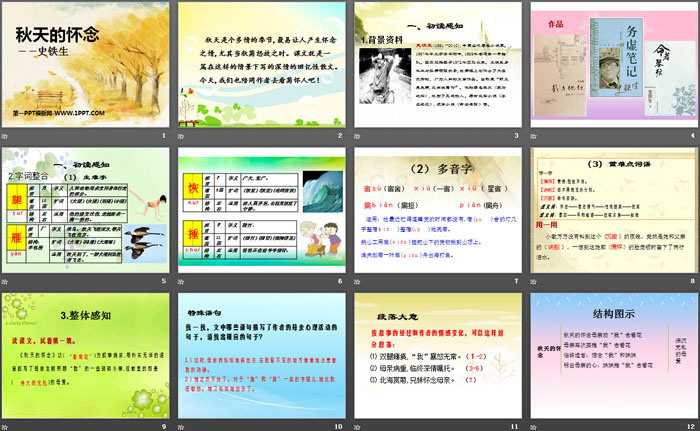Click the animation star icon under slide 9

[5, 427]
